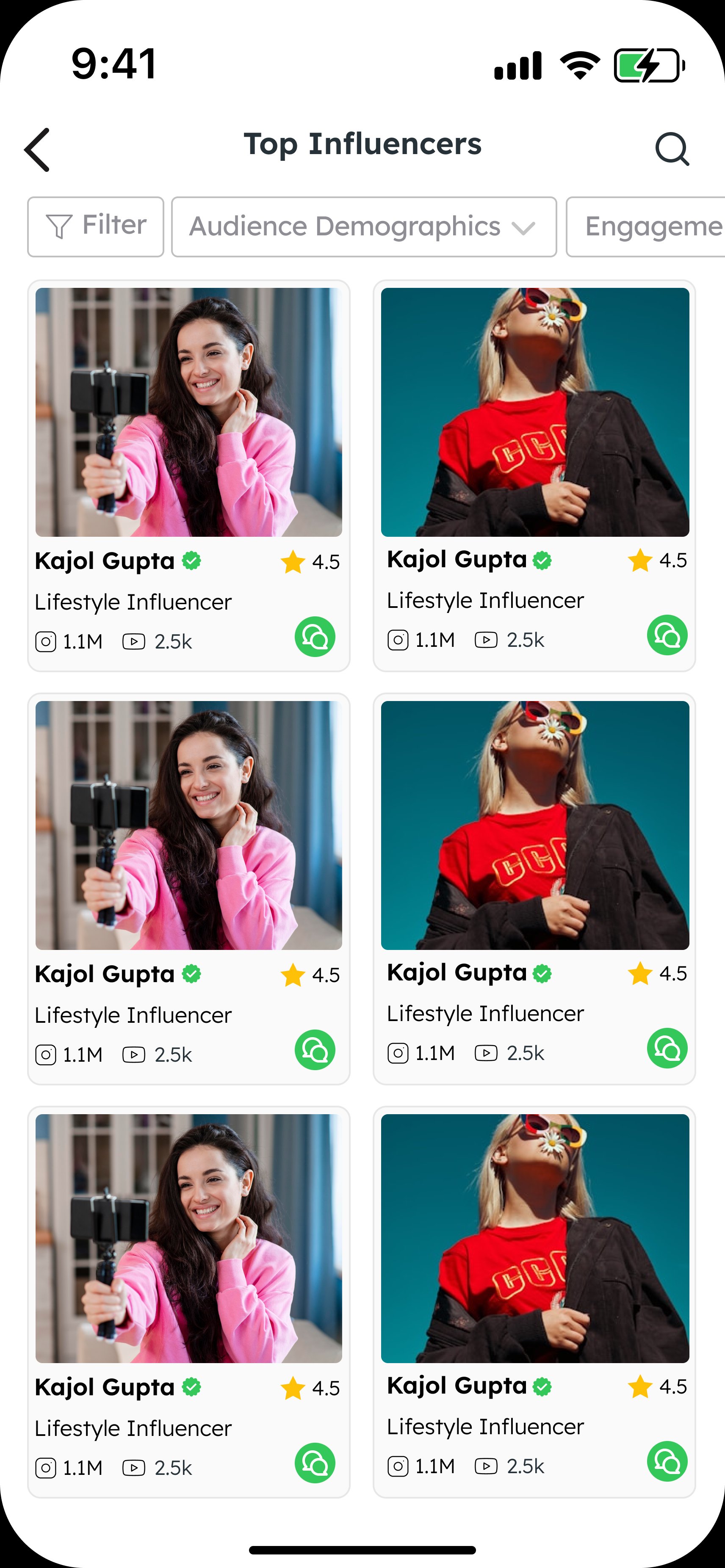Open the Filter button
This screenshot has width=725, height=1568.
(96, 226)
